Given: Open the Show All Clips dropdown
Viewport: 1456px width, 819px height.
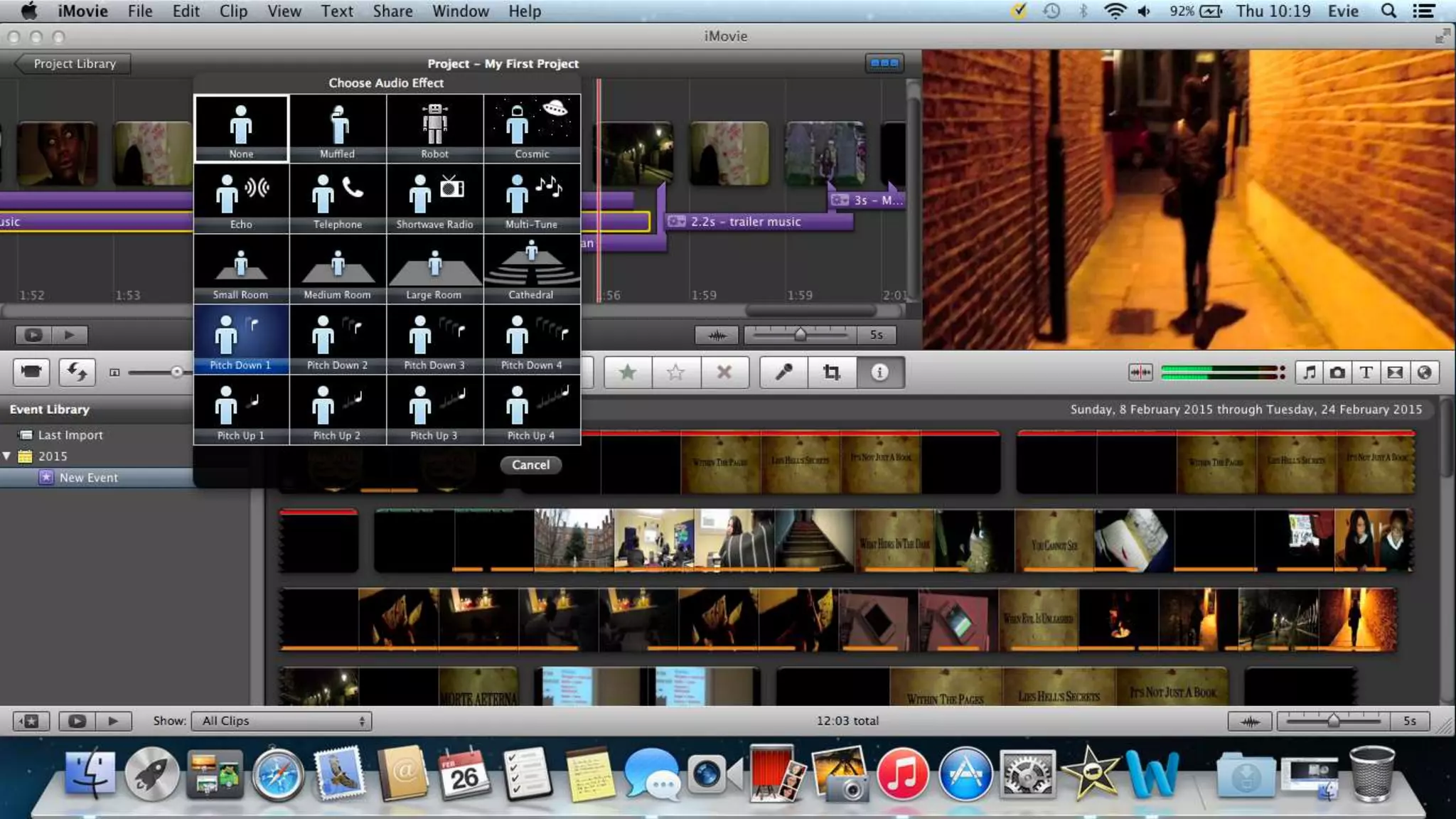Looking at the screenshot, I should pyautogui.click(x=282, y=721).
